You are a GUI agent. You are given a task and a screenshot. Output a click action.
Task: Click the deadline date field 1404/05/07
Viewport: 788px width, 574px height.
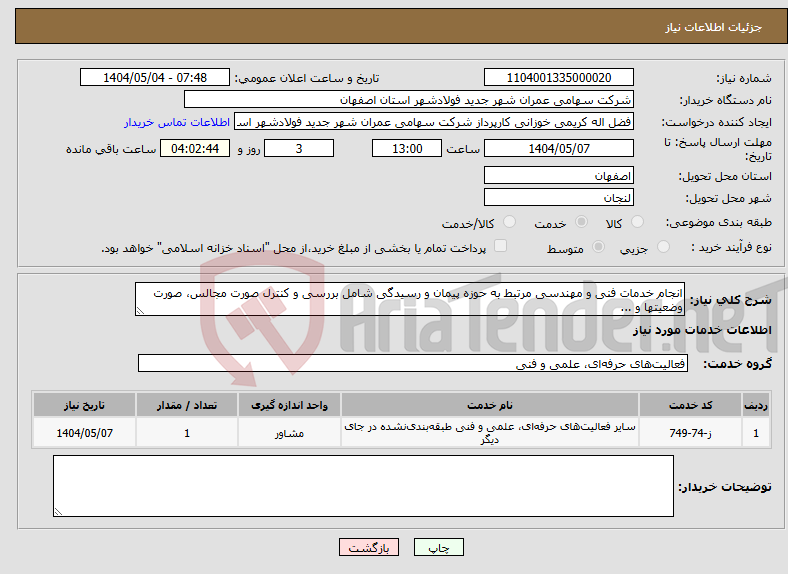558,148
